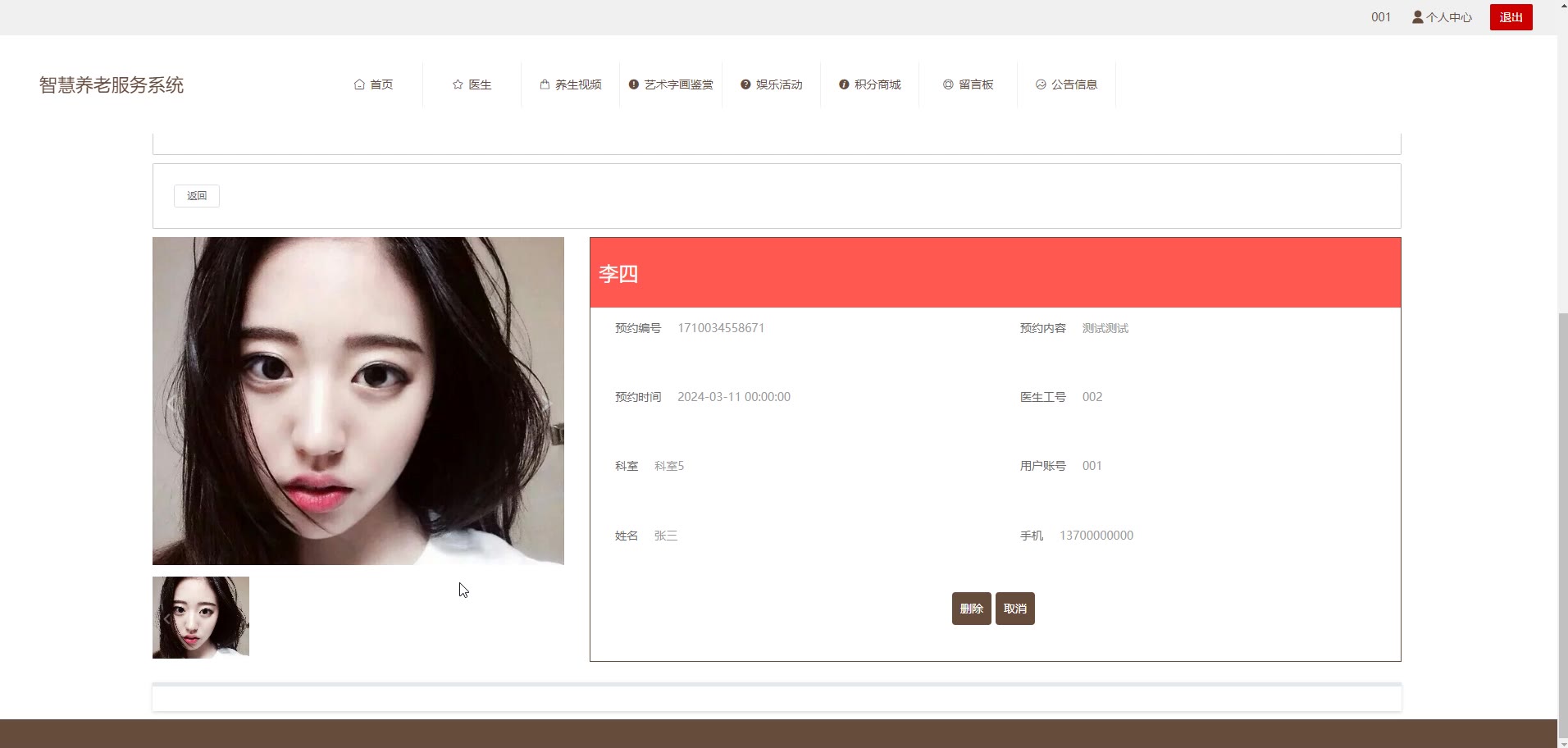Open the 艺术字画鉴赏 menu item
Image resolution: width=1568 pixels, height=748 pixels.
pos(671,84)
